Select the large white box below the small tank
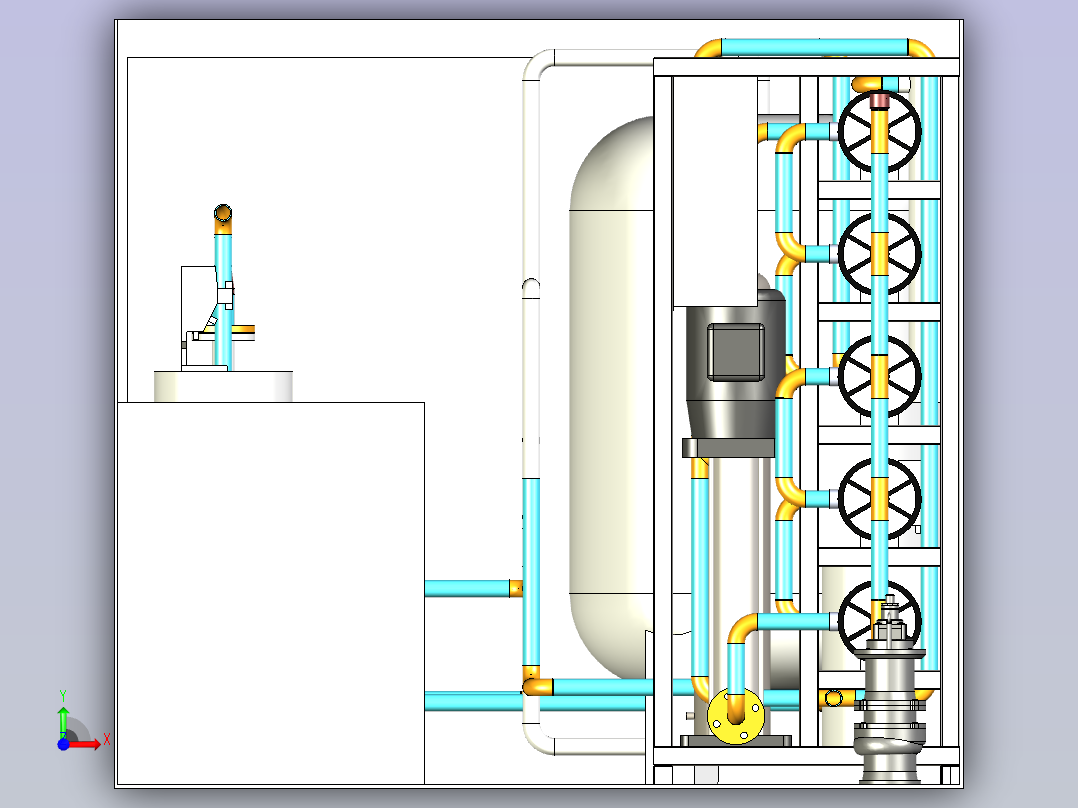The height and width of the screenshot is (808, 1078). [x=271, y=593]
